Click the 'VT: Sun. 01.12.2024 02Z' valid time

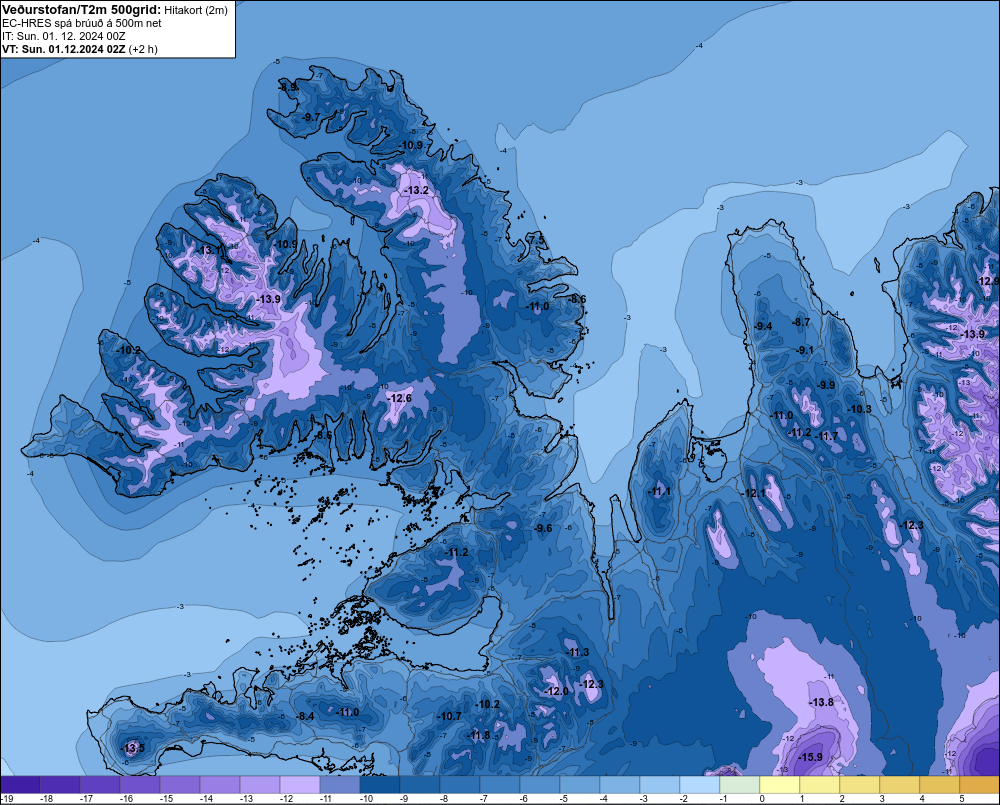tap(64, 49)
